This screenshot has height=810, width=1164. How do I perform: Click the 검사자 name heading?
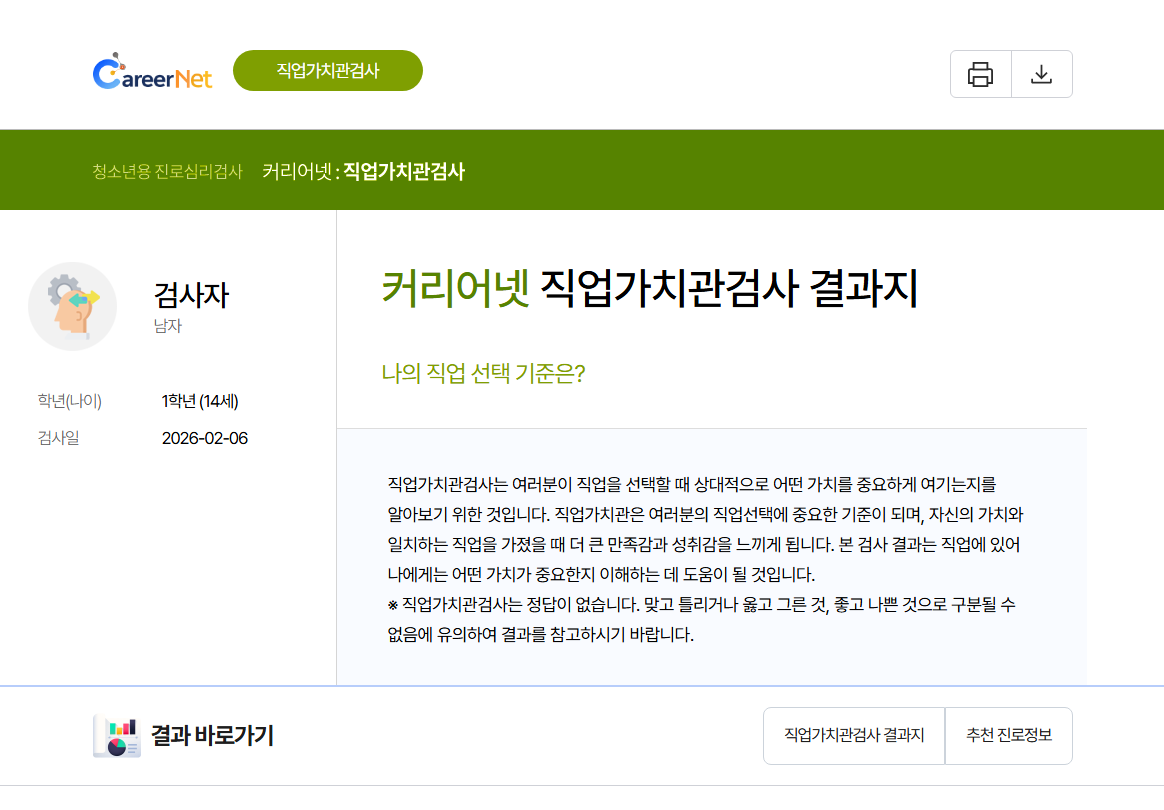click(x=191, y=295)
